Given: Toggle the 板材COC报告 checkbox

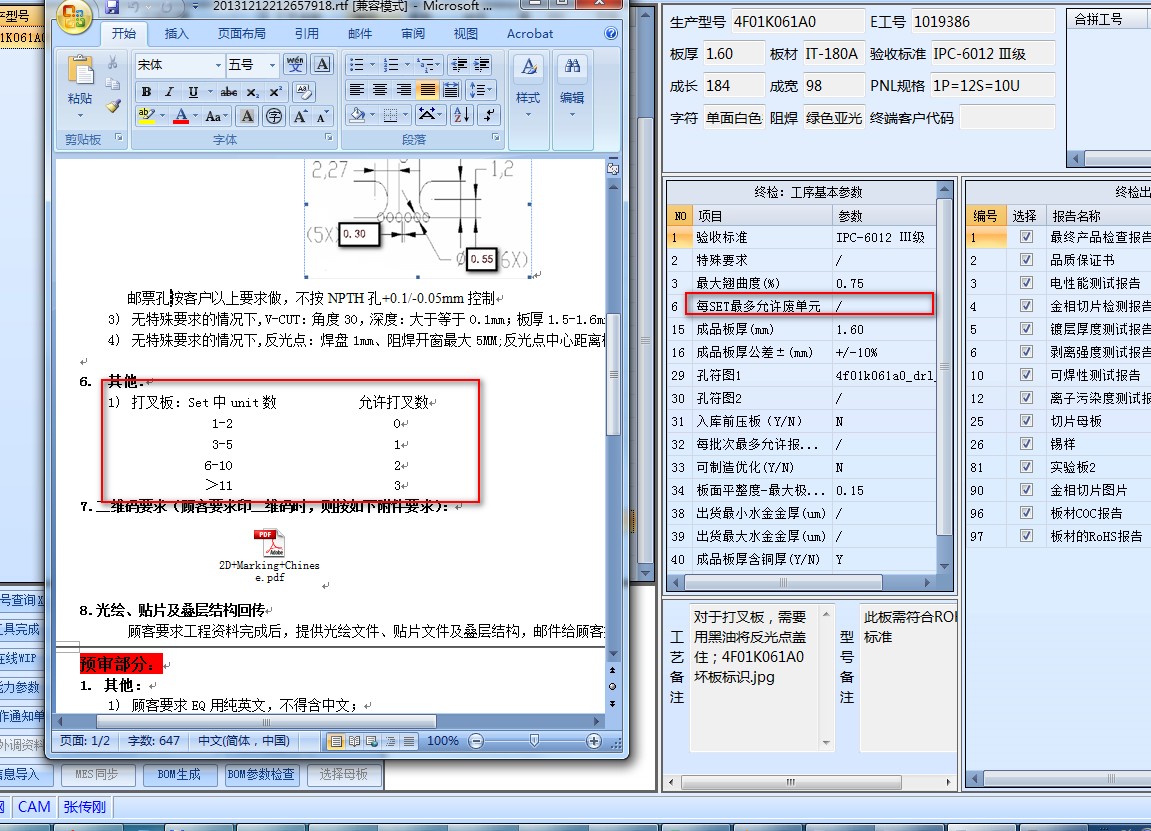Looking at the screenshot, I should tap(1026, 513).
